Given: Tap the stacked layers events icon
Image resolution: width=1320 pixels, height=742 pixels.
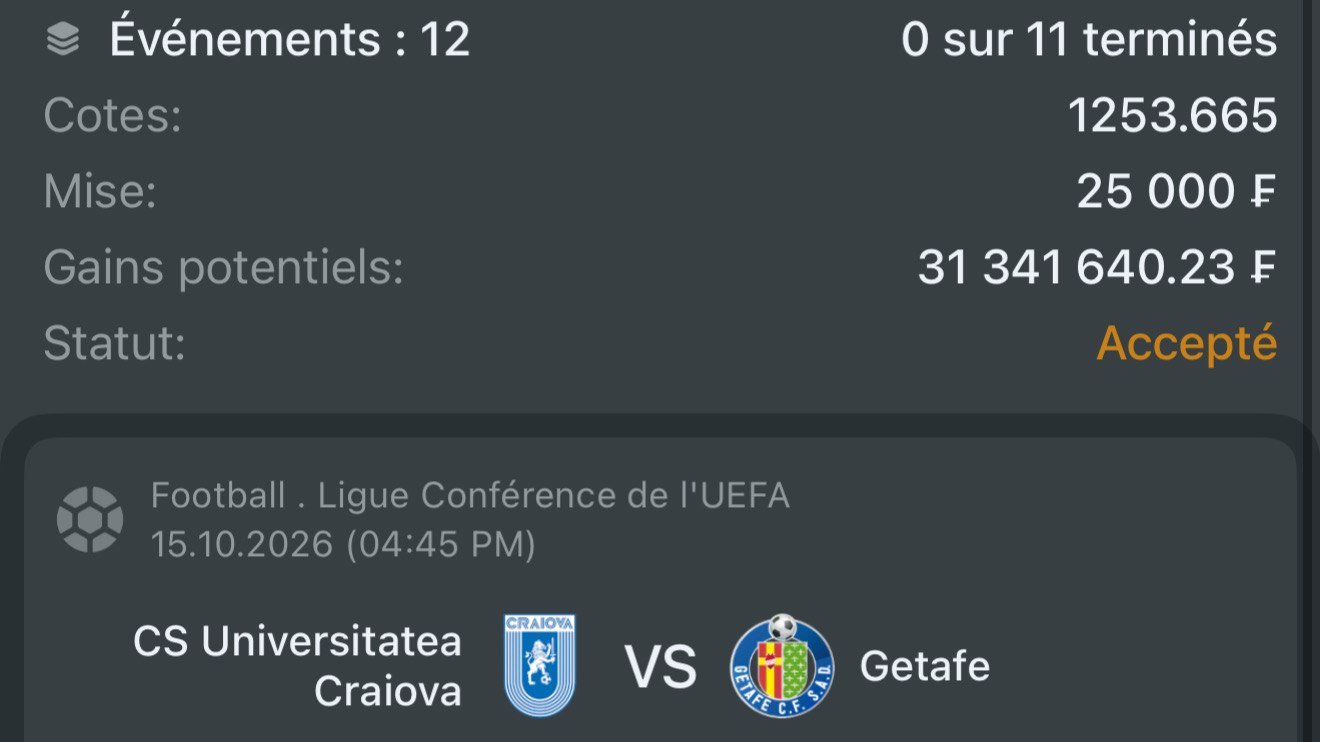Looking at the screenshot, I should pos(63,41).
